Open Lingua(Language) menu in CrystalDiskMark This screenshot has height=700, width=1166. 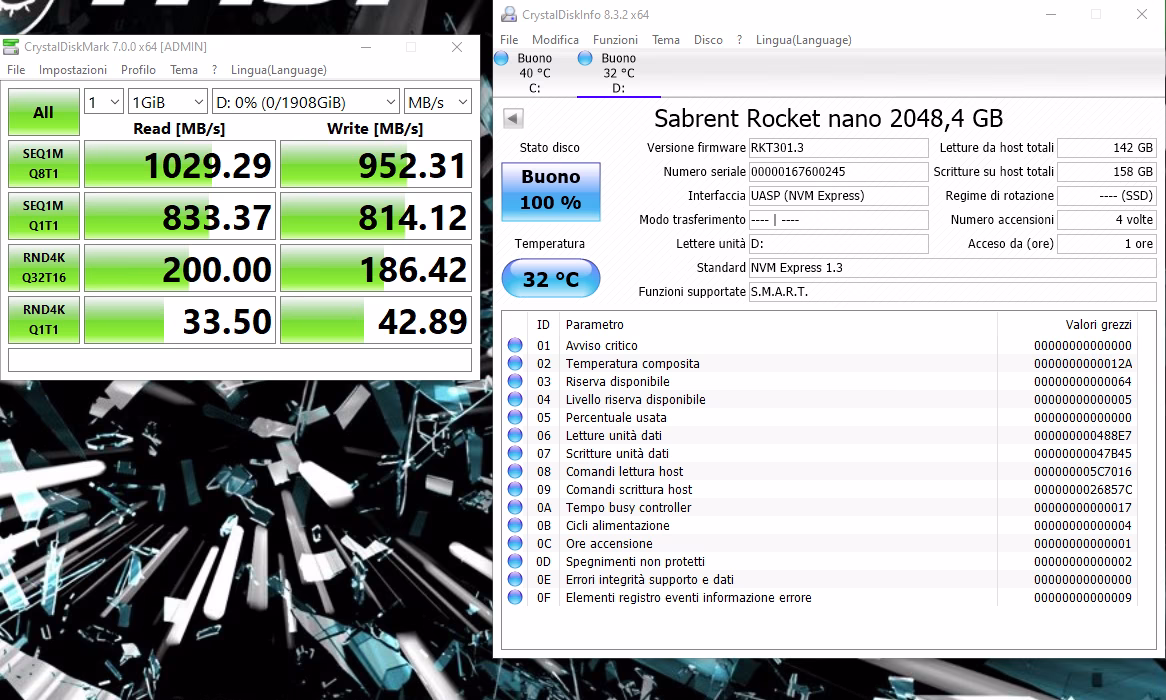279,70
